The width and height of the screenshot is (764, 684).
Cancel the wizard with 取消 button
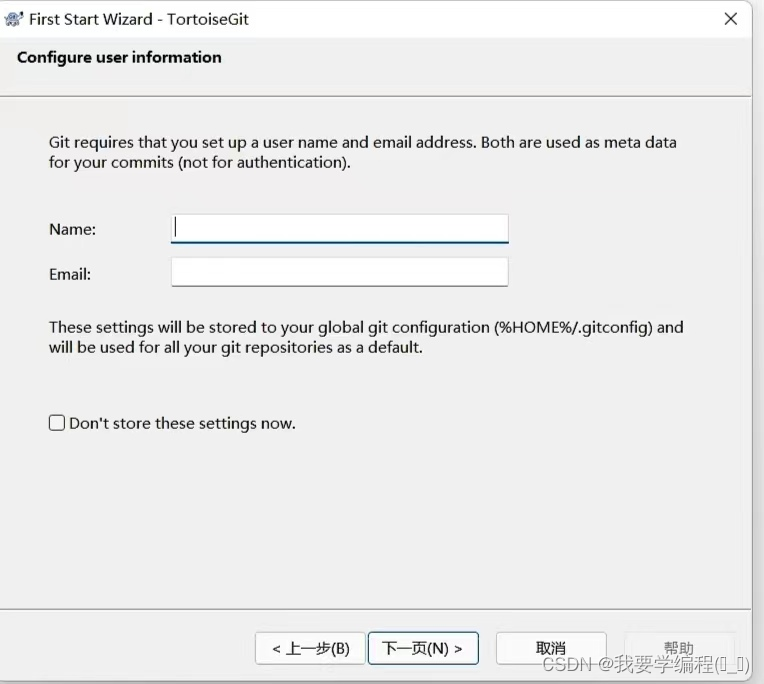coord(551,648)
